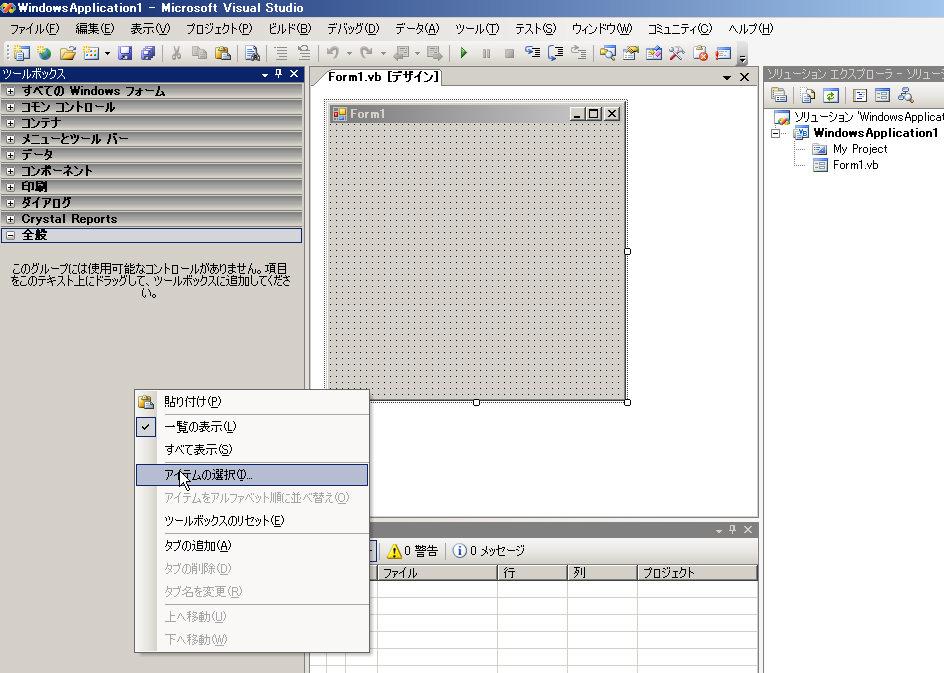The image size is (944, 673).
Task: Click the Break All pause icon
Action: tap(486, 53)
